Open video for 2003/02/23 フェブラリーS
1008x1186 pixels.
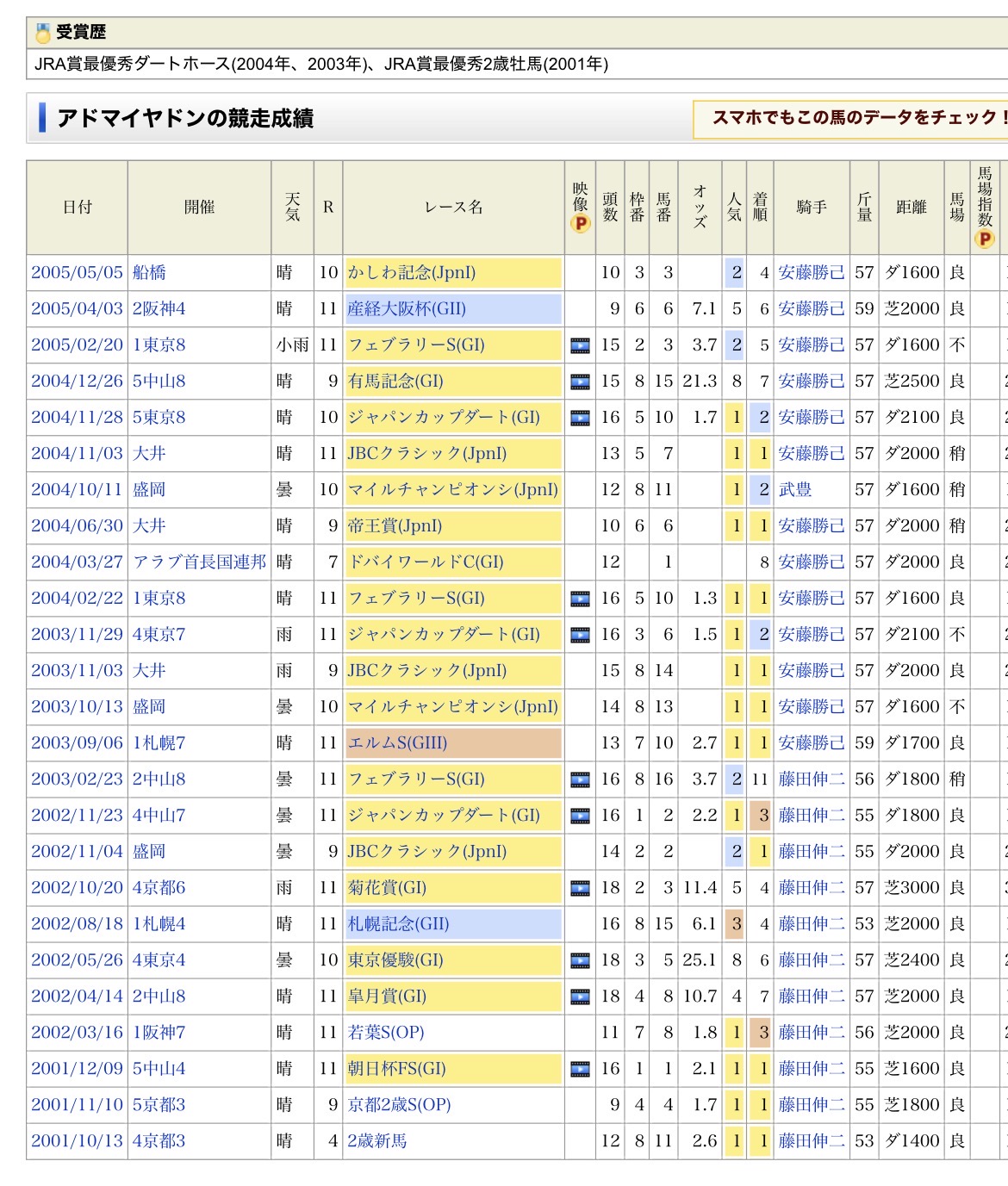click(x=580, y=779)
